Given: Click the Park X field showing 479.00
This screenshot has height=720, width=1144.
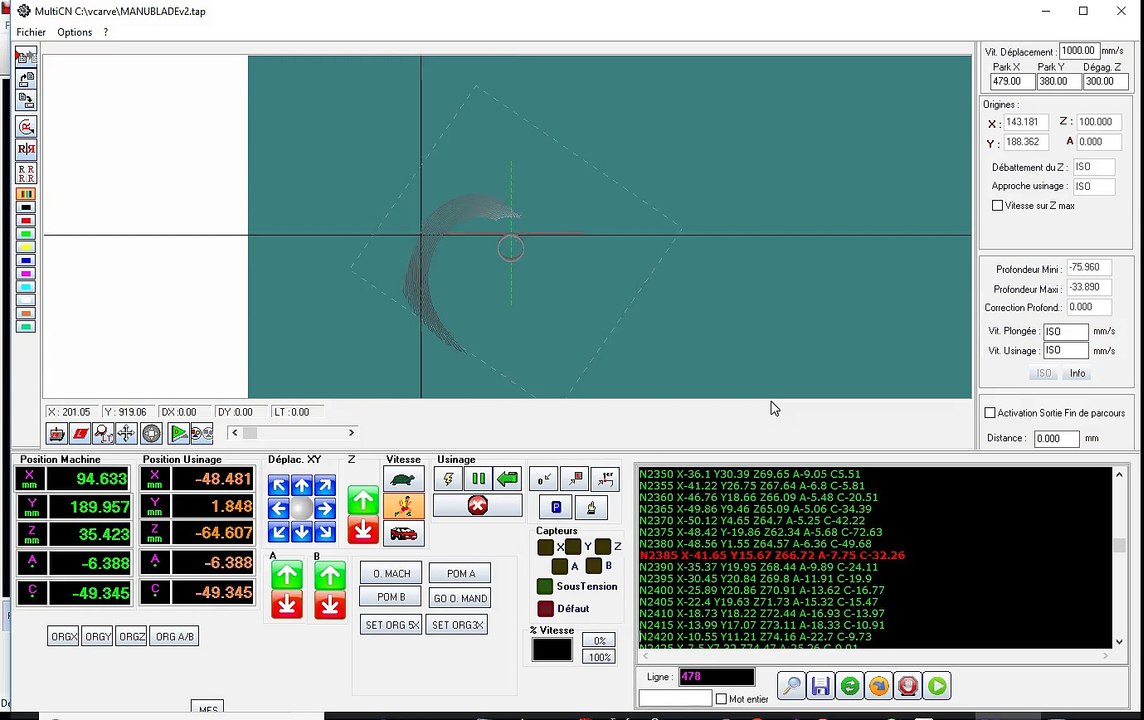Looking at the screenshot, I should [x=1012, y=82].
